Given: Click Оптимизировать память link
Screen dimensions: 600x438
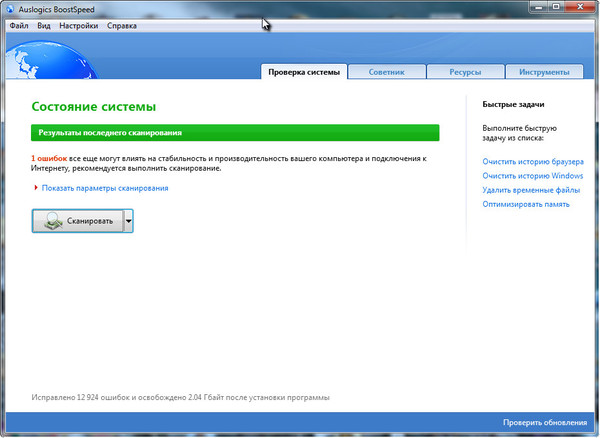Looking at the screenshot, I should coord(526,204).
